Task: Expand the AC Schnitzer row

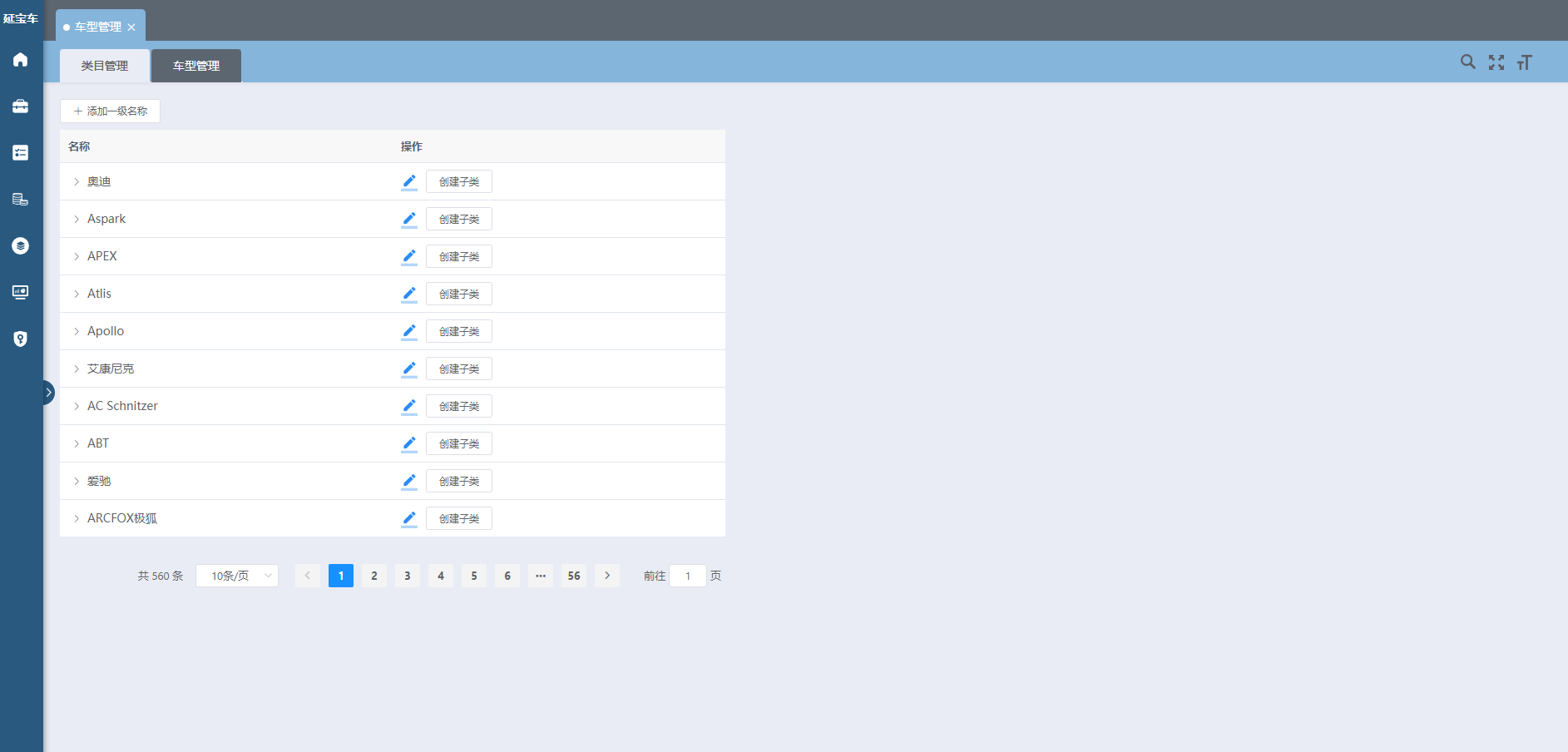Action: tap(77, 406)
